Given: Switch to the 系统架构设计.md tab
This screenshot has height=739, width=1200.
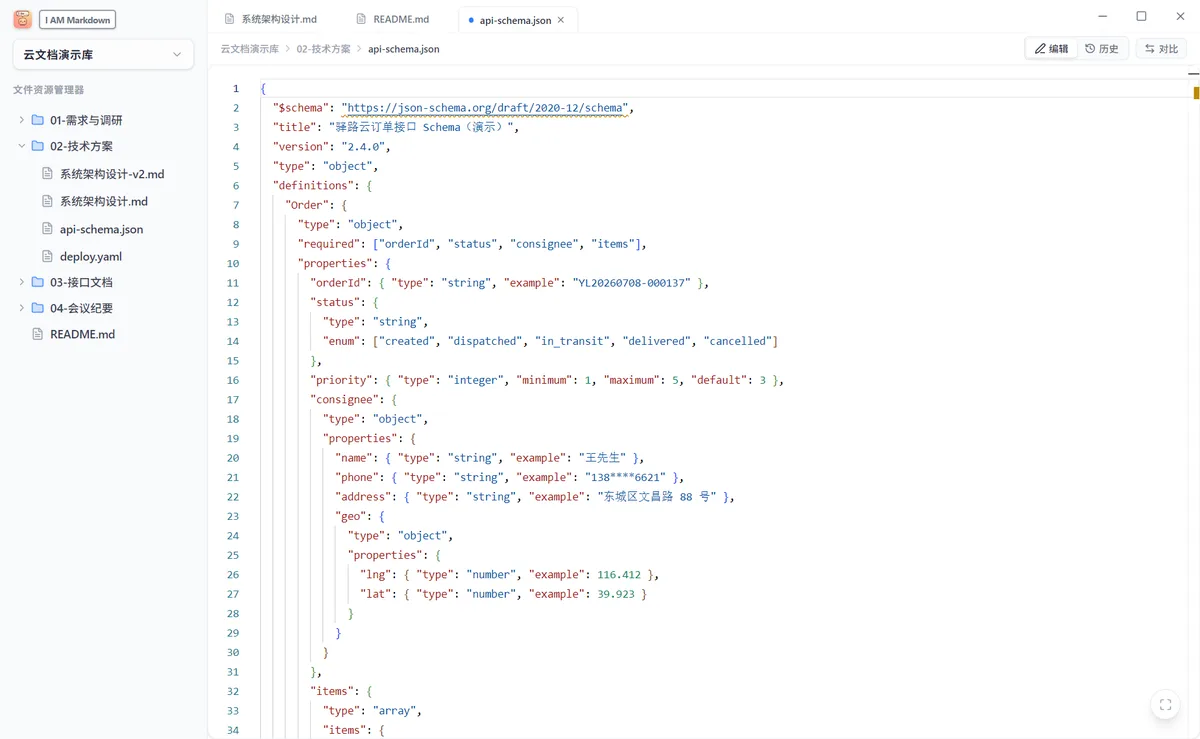Looking at the screenshot, I should click(271, 19).
